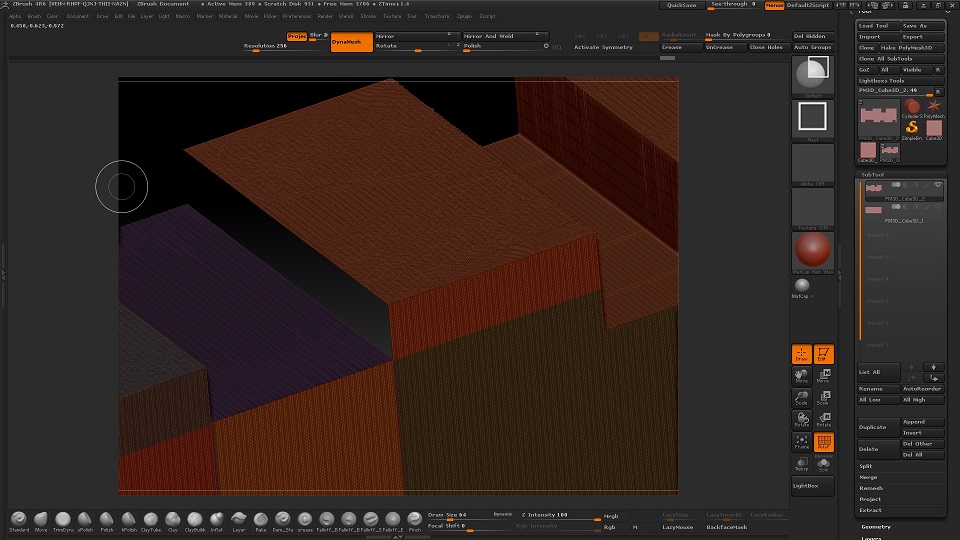Select the Standard brush
The height and width of the screenshot is (540, 960).
(x=19, y=521)
